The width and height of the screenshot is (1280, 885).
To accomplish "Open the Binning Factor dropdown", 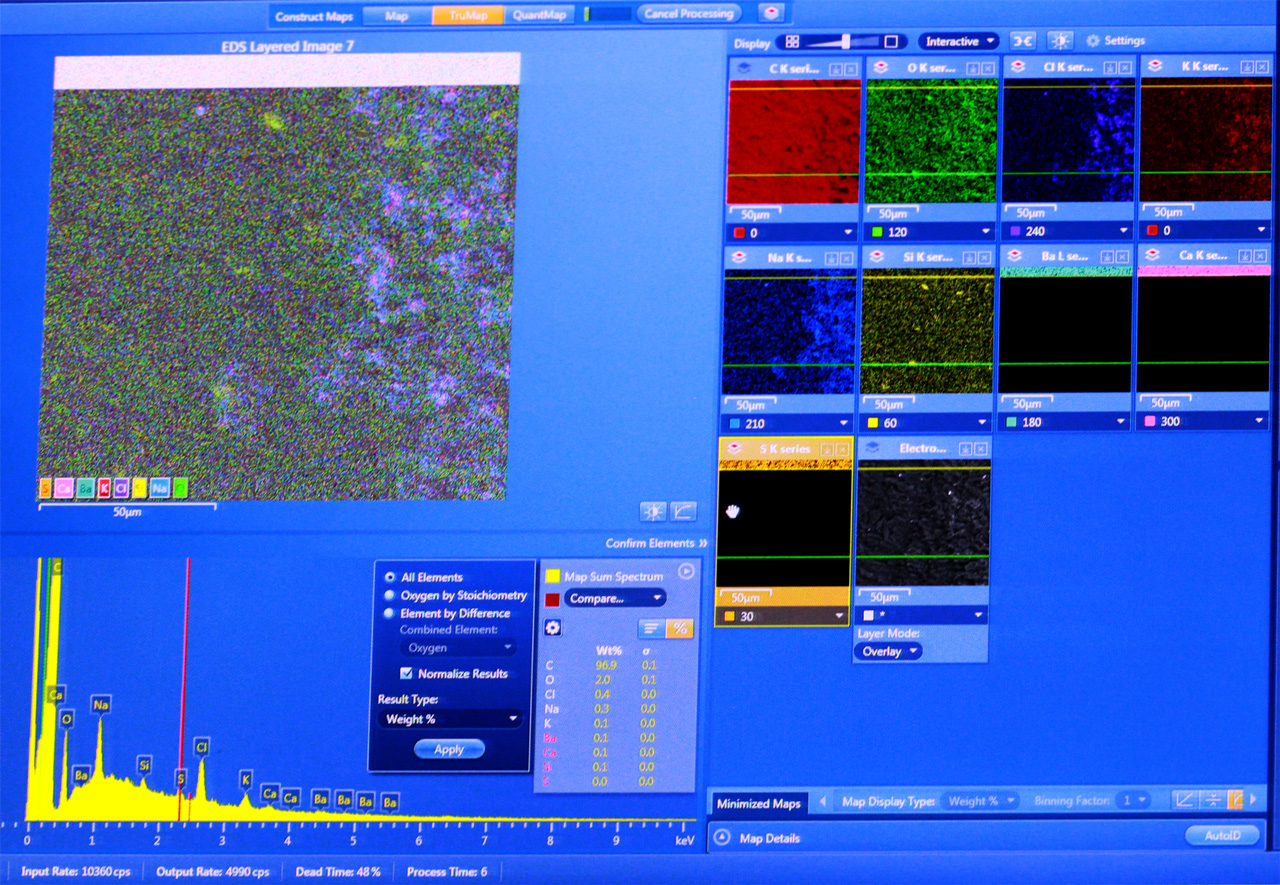I will click(x=1133, y=801).
